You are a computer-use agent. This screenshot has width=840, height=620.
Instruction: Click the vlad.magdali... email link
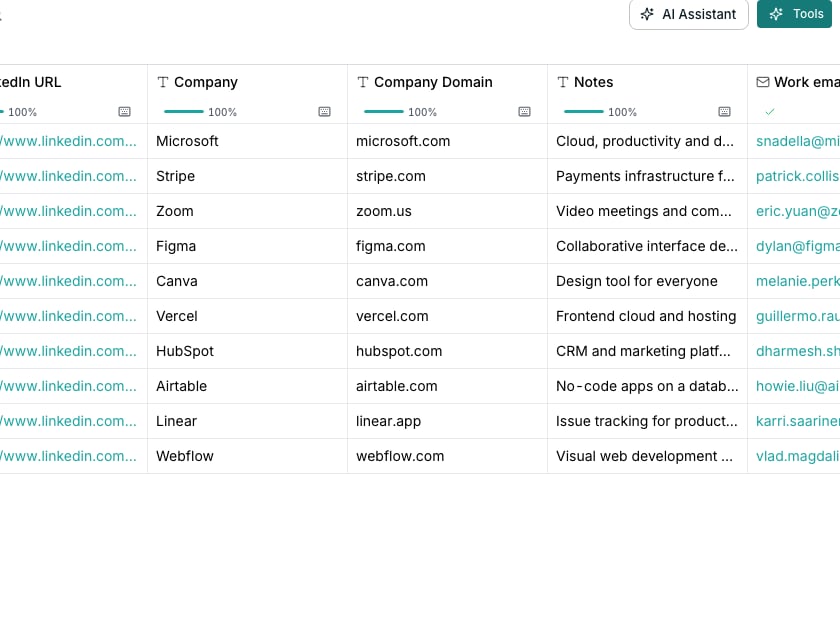(x=798, y=456)
